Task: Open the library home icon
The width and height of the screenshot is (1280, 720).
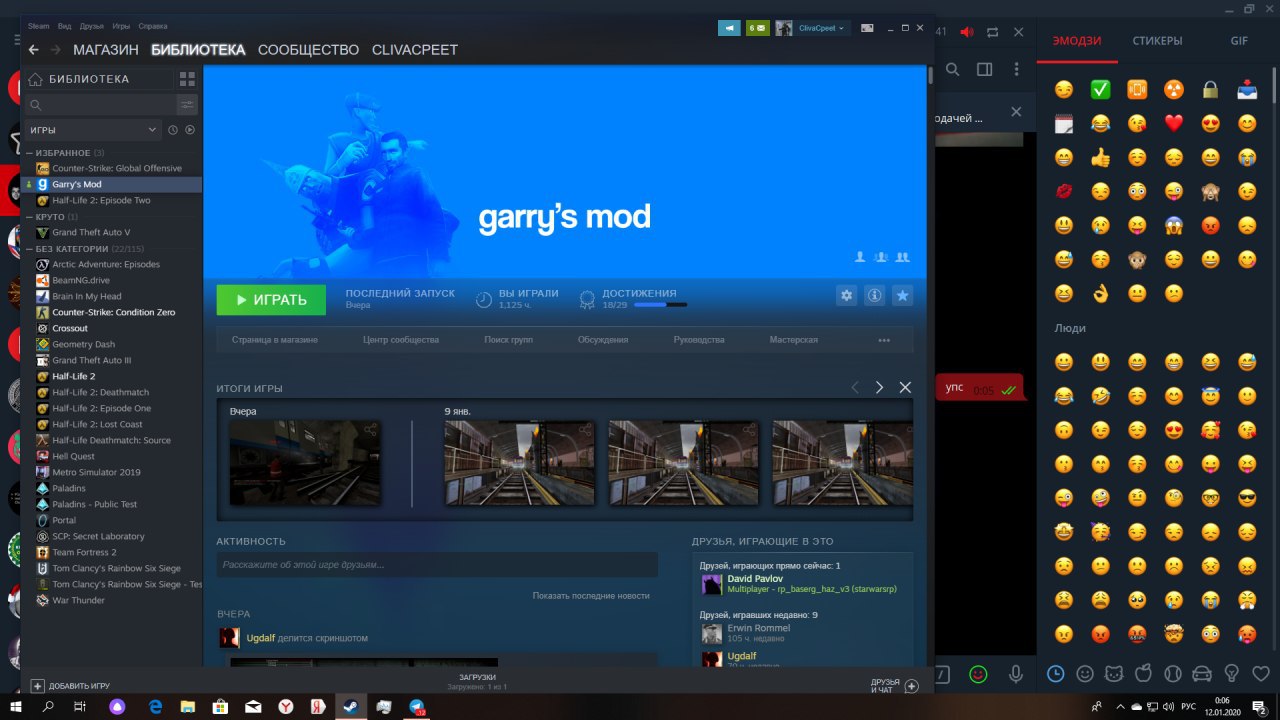Action: coord(36,79)
